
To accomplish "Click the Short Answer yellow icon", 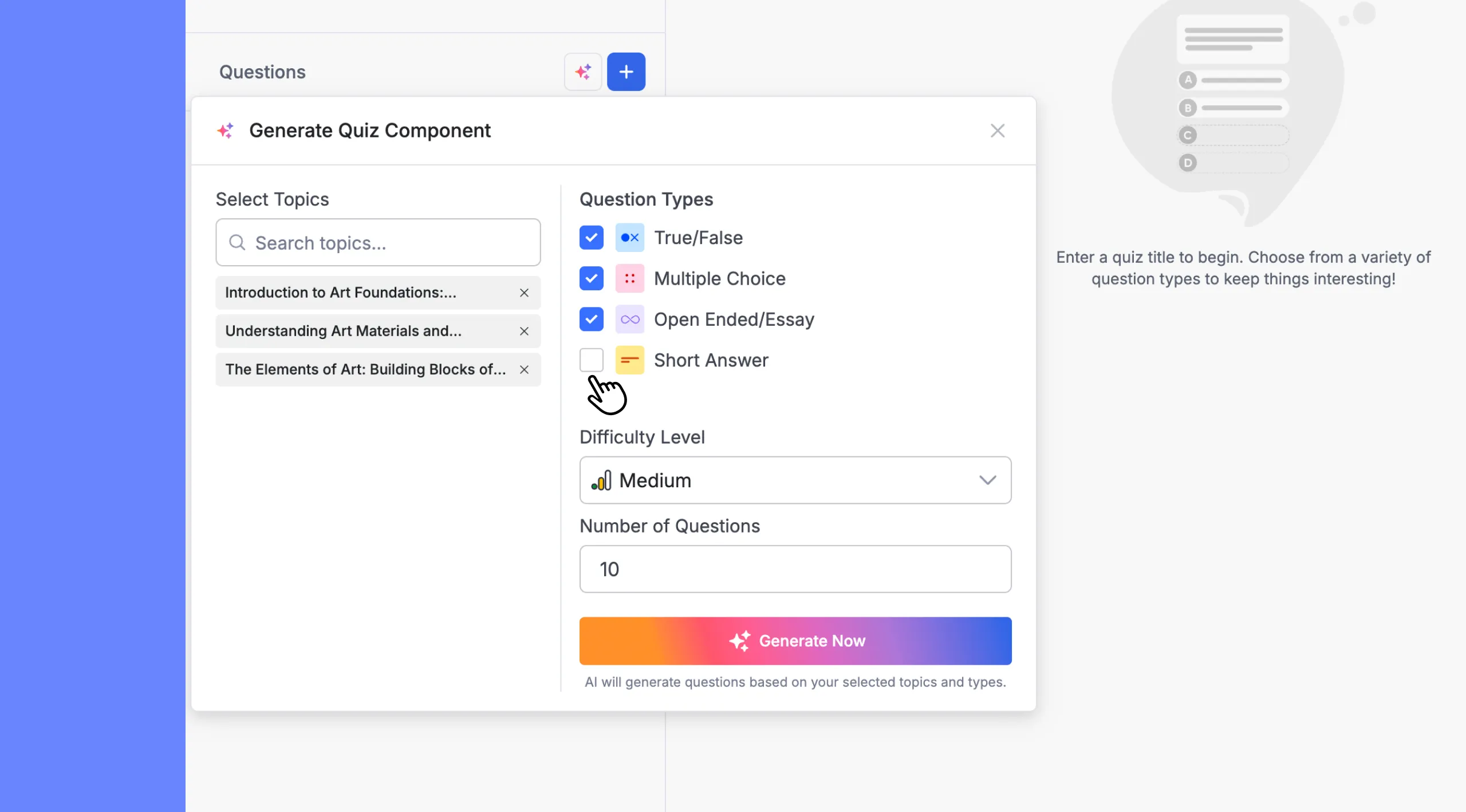I will click(630, 360).
